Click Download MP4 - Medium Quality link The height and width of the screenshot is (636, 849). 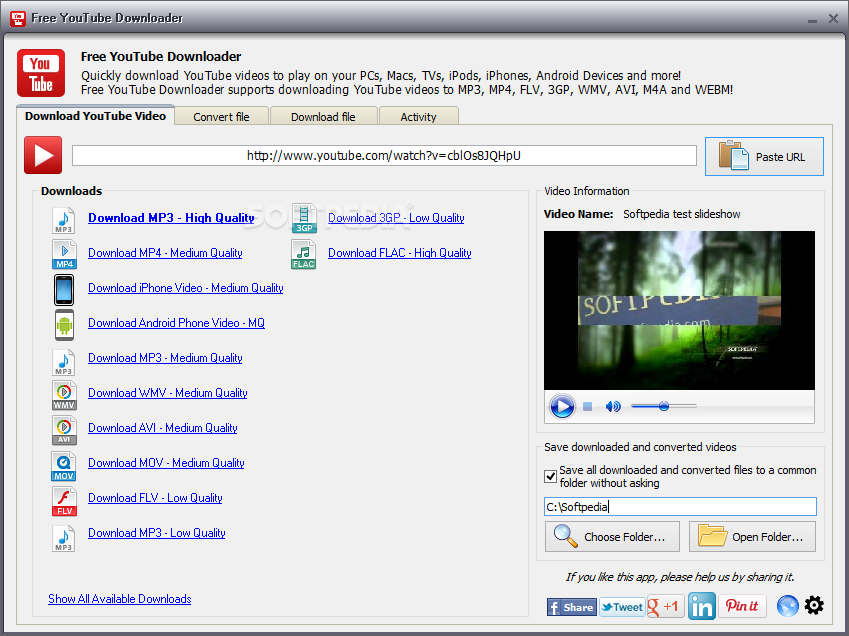[165, 253]
